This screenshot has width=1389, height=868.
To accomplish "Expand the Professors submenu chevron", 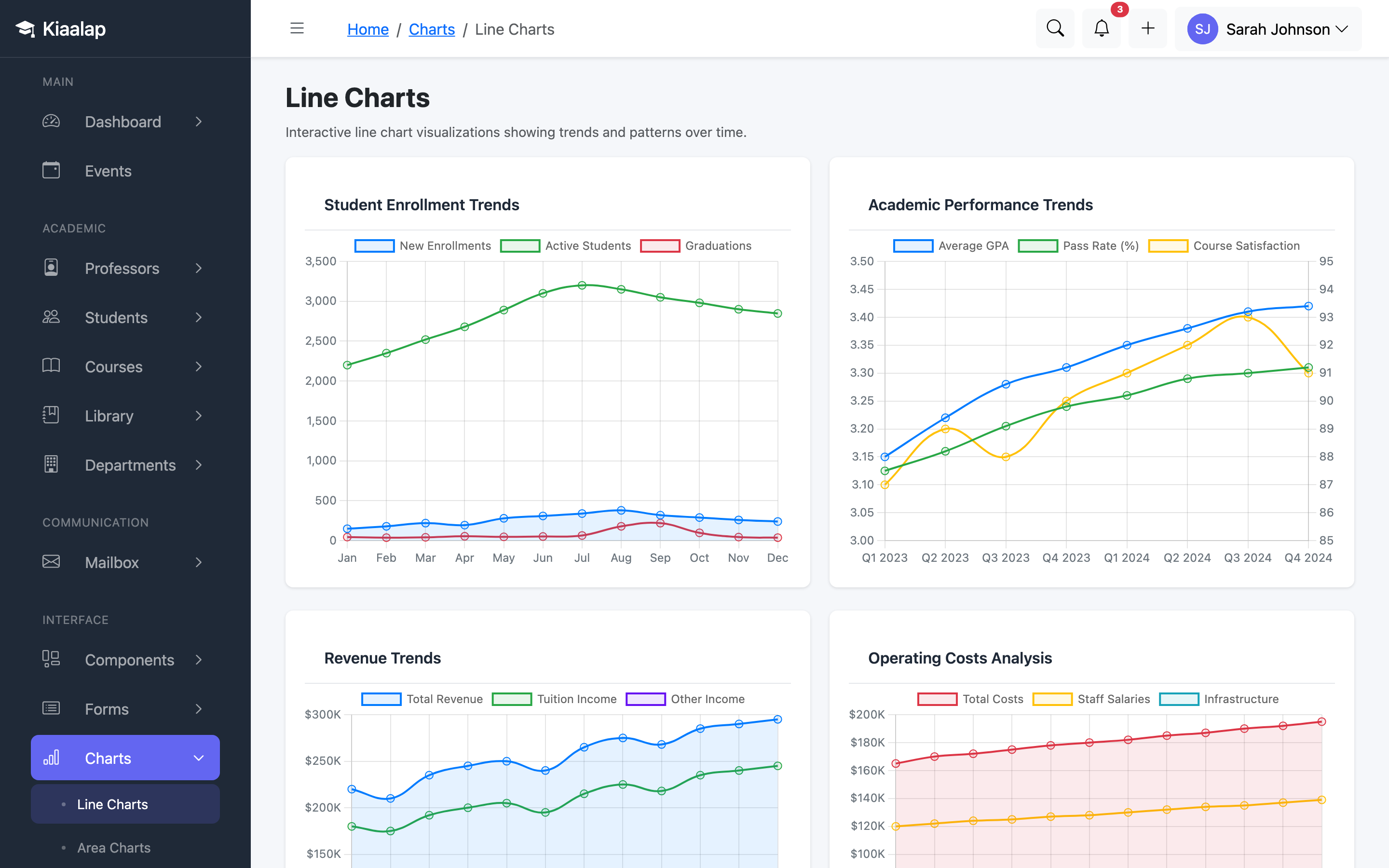I will click(199, 268).
